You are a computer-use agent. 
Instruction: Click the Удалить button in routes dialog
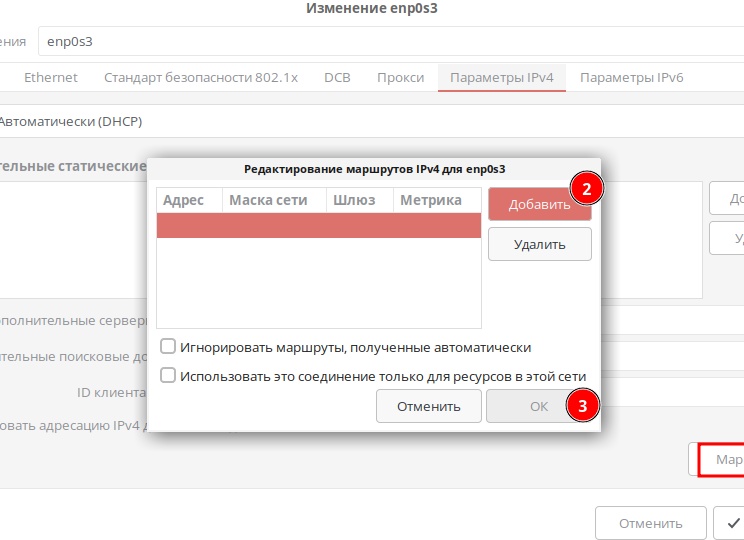click(x=539, y=244)
